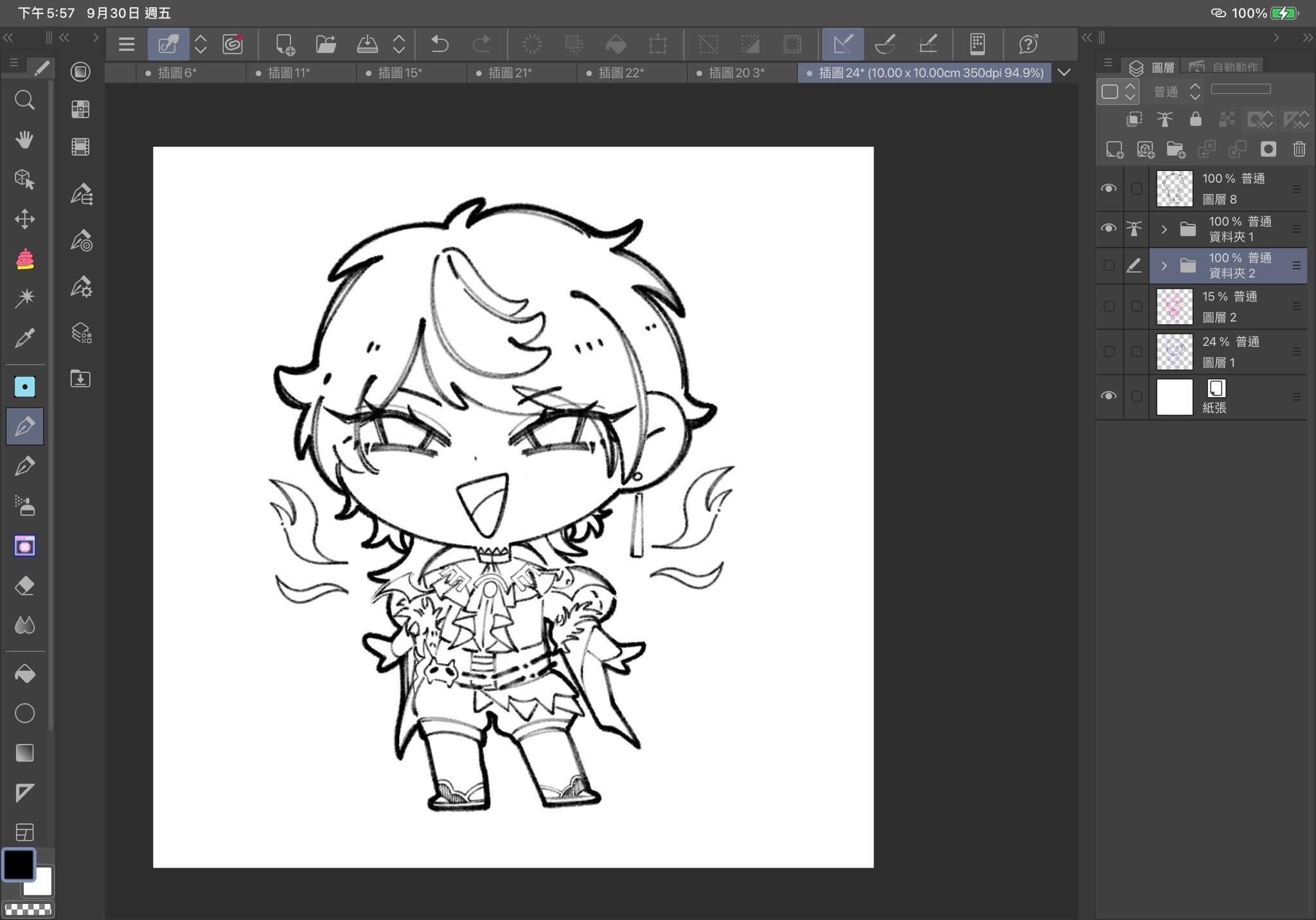Click the Save icon in command bar

coord(367,44)
